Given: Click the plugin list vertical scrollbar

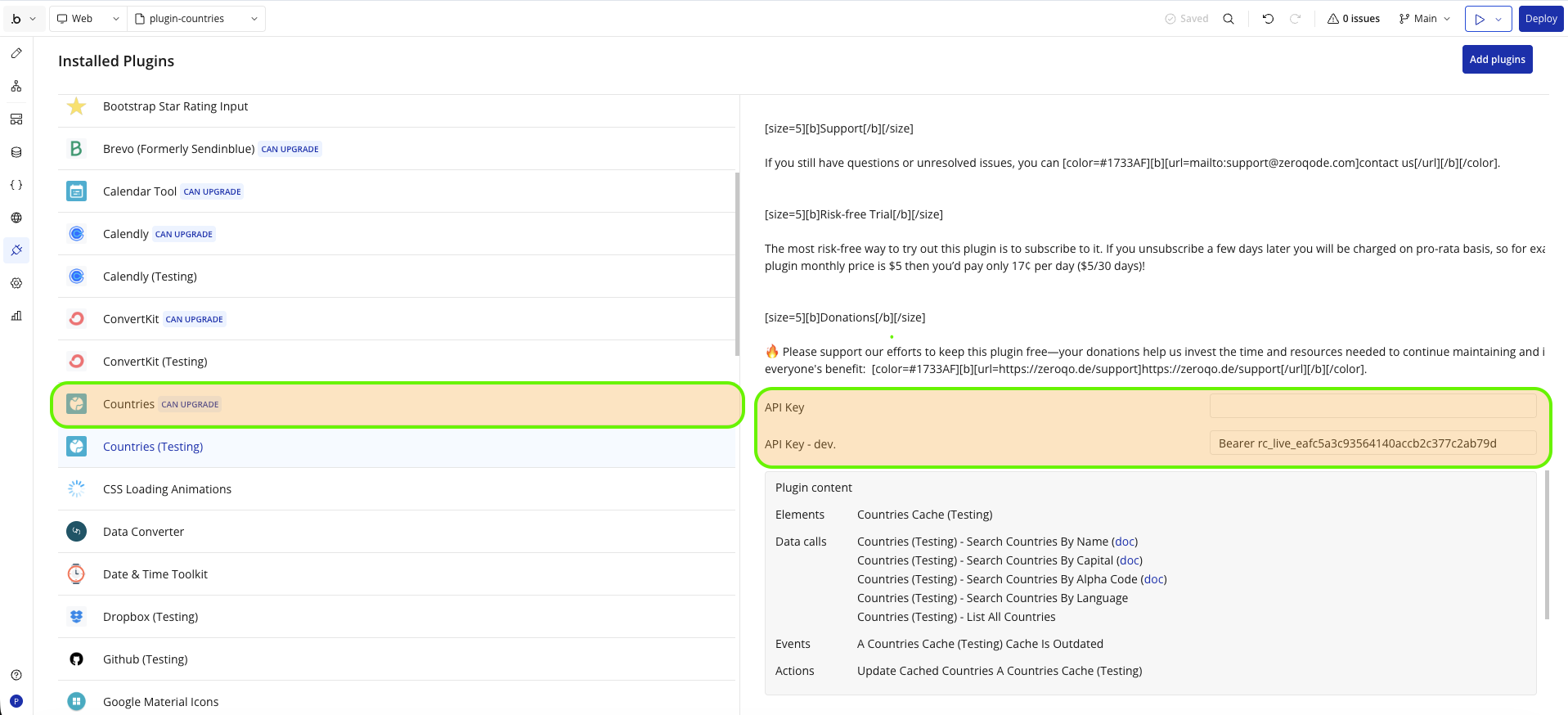Looking at the screenshot, I should click(x=738, y=263).
